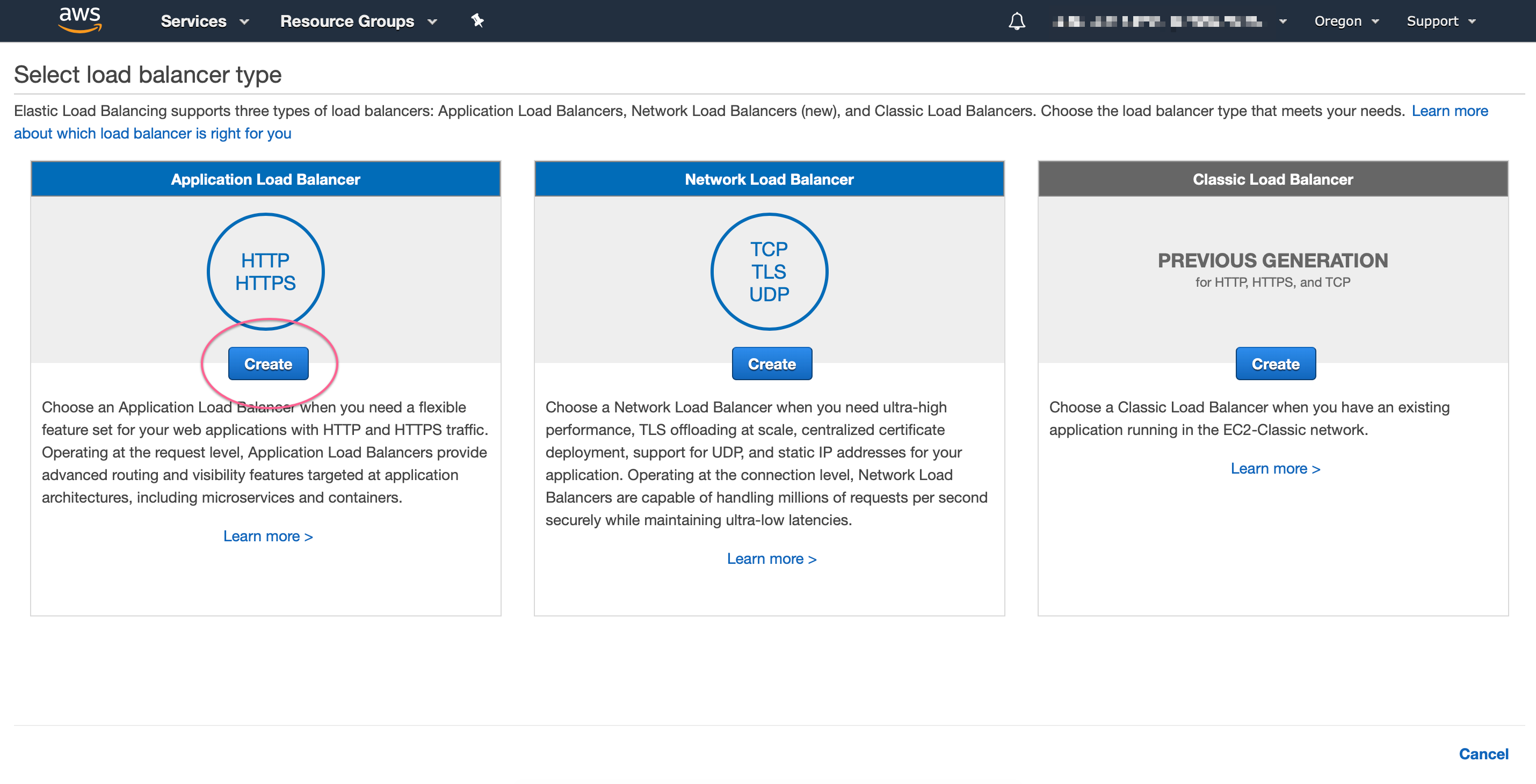Open Learn more under Network Load Balancer
The image size is (1536, 784).
[x=771, y=558]
